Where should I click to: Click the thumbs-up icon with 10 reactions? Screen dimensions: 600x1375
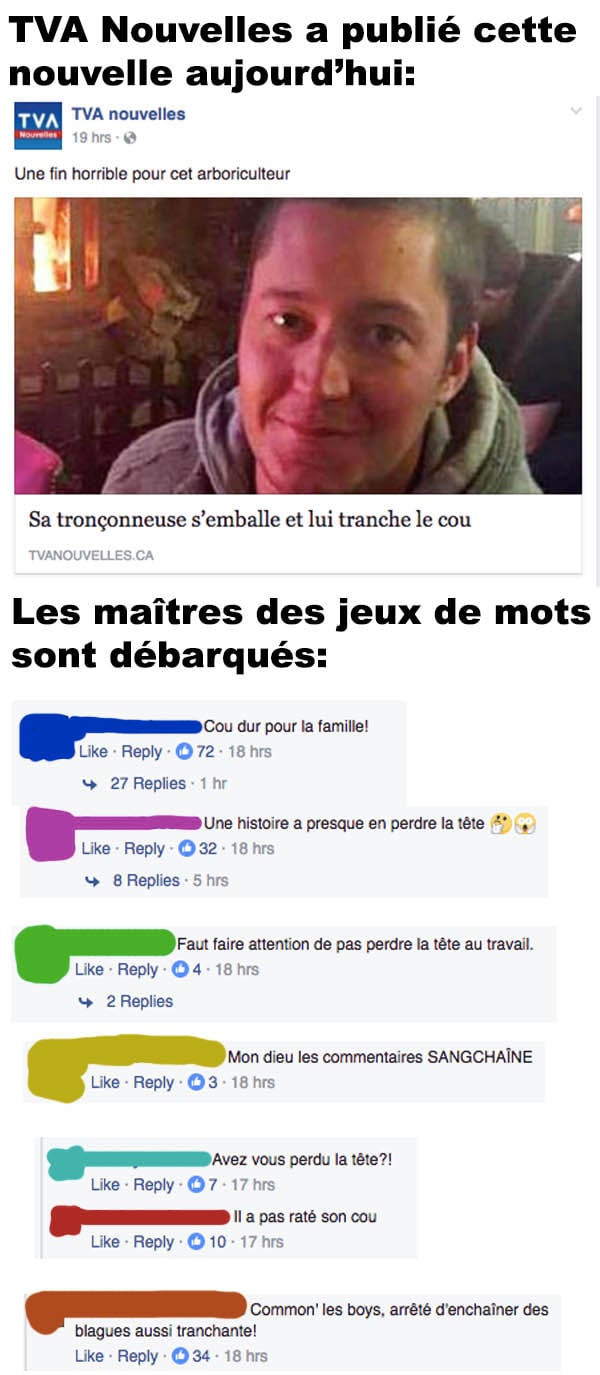(x=197, y=1242)
